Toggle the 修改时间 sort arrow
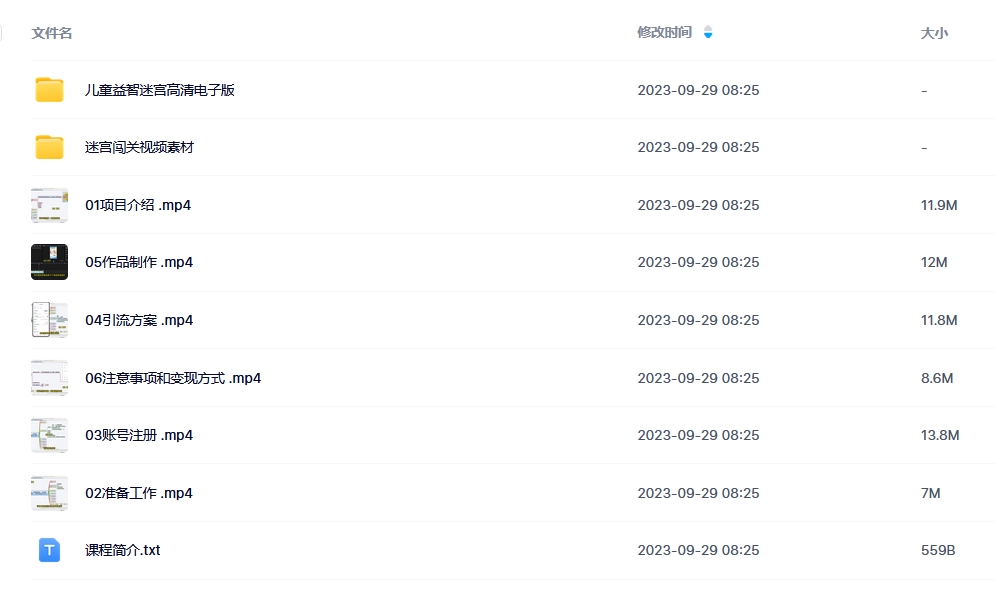This screenshot has height=590, width=995. 708,32
